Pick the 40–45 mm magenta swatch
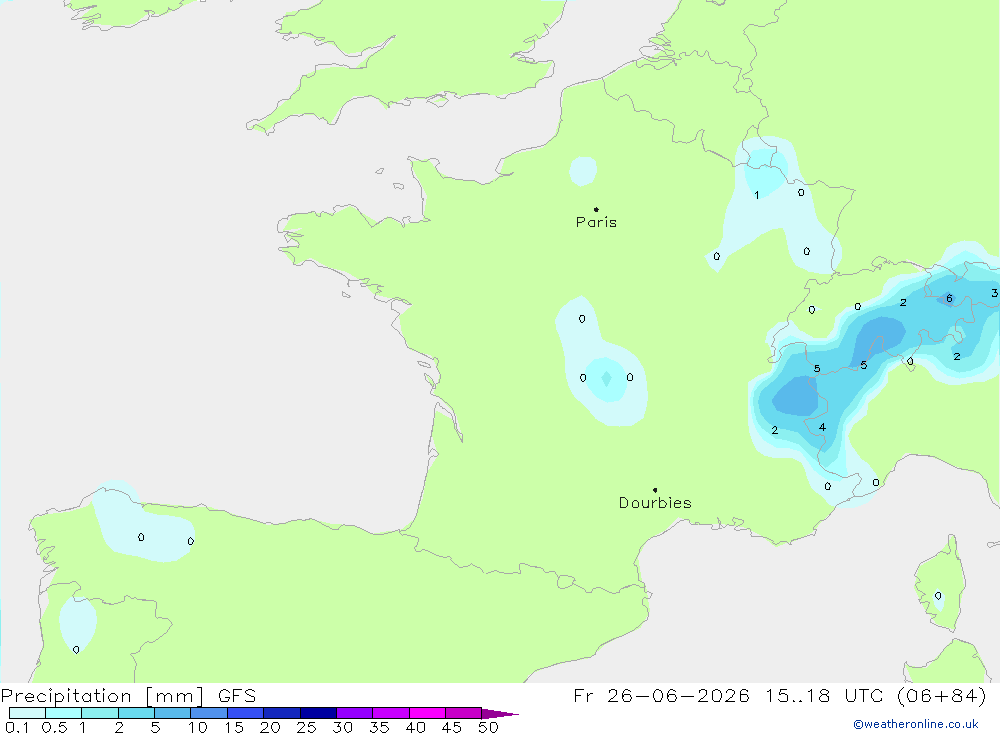 (x=427, y=713)
